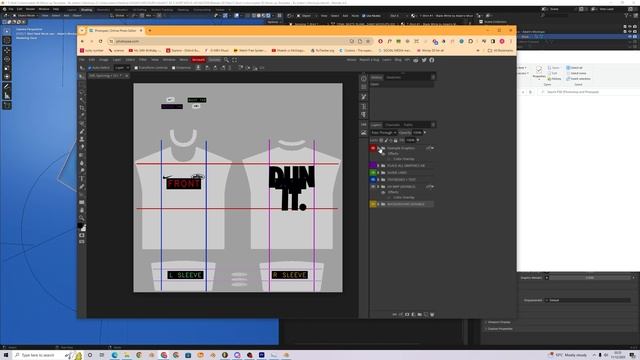This screenshot has height=360, width=640.
Task: Select the Brush tool in Photopea's toolbar
Action: click(x=82, y=131)
